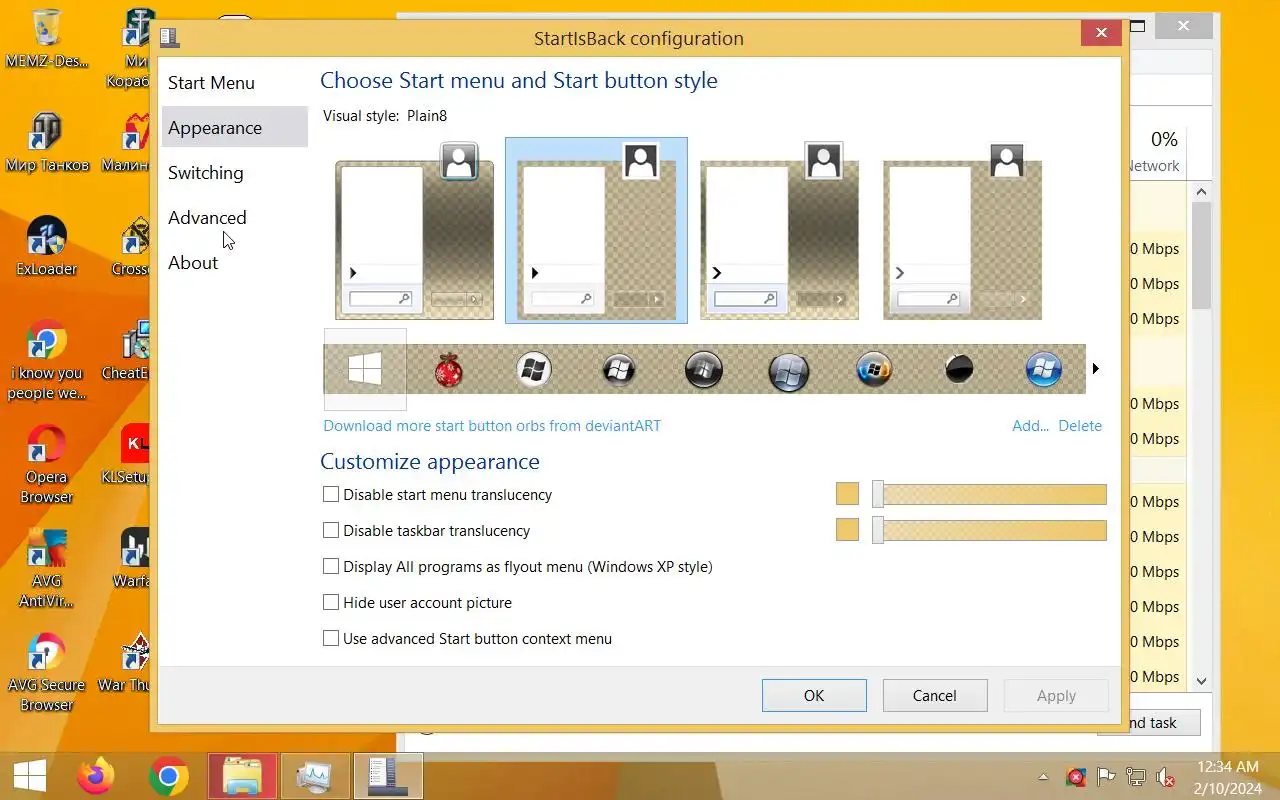Select the i know you people desktop shortcut
Screen dimensions: 1280x800
[x=46, y=361]
